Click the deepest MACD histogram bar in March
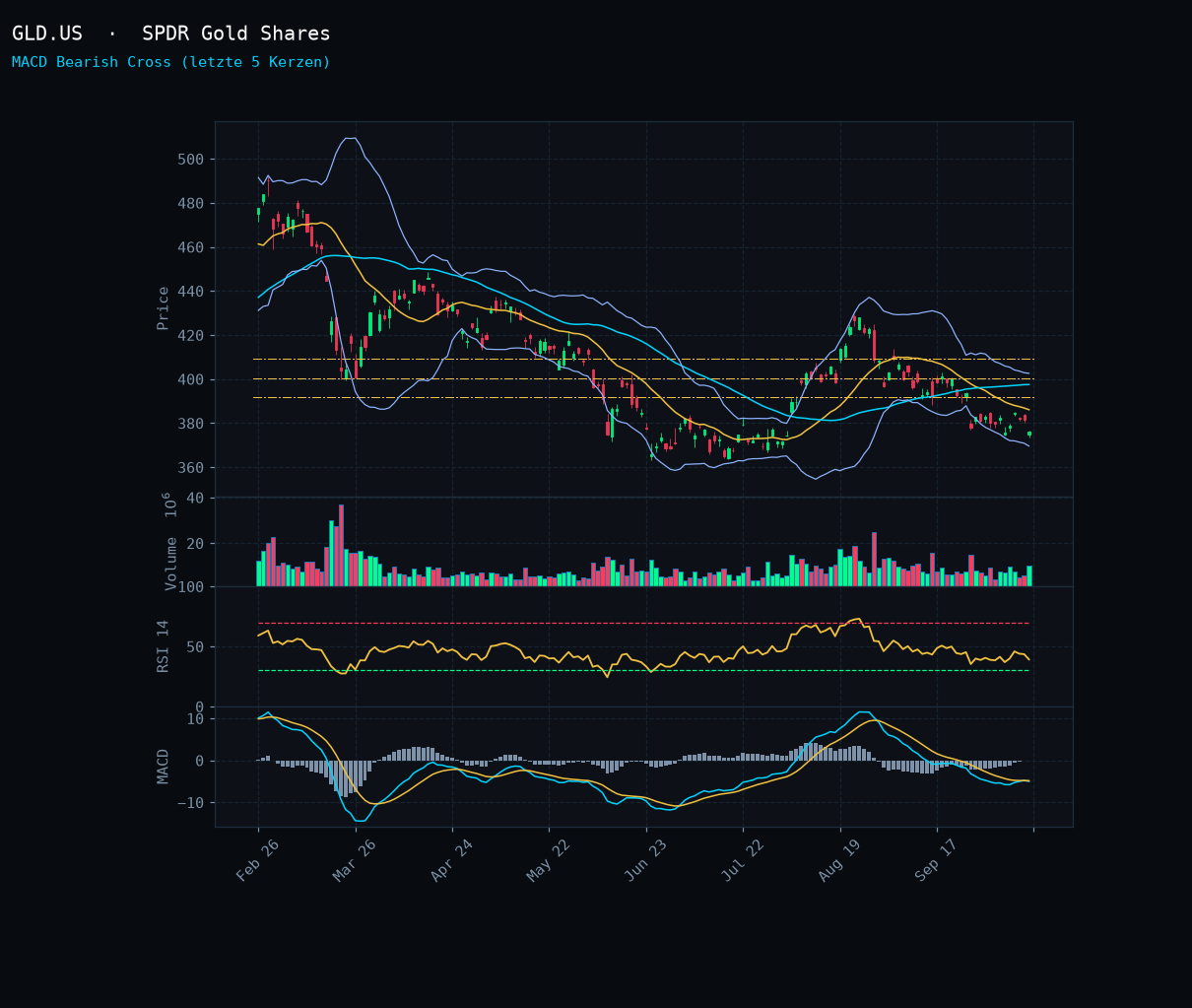 click(346, 778)
